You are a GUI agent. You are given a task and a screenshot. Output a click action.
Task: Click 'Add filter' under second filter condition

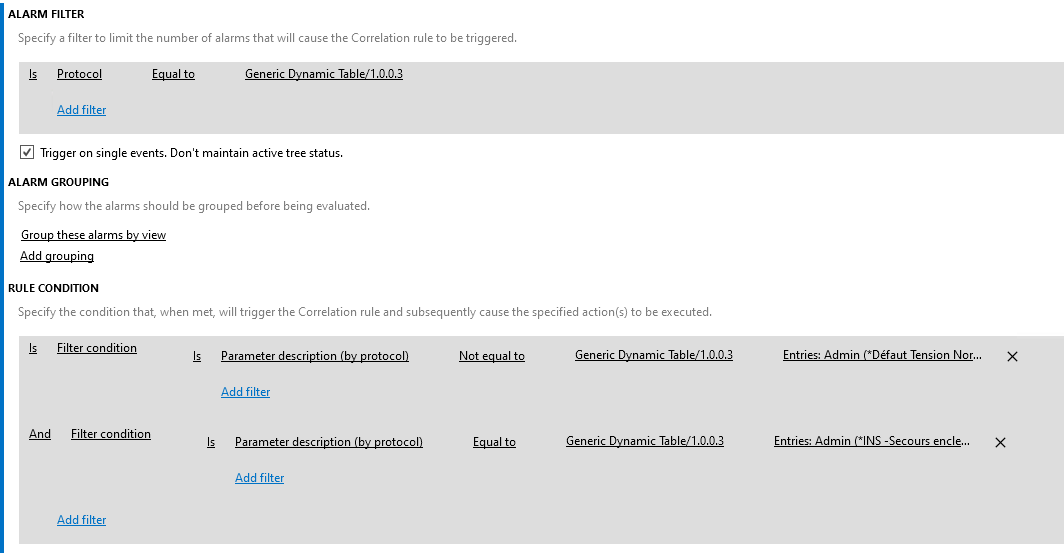click(x=259, y=478)
